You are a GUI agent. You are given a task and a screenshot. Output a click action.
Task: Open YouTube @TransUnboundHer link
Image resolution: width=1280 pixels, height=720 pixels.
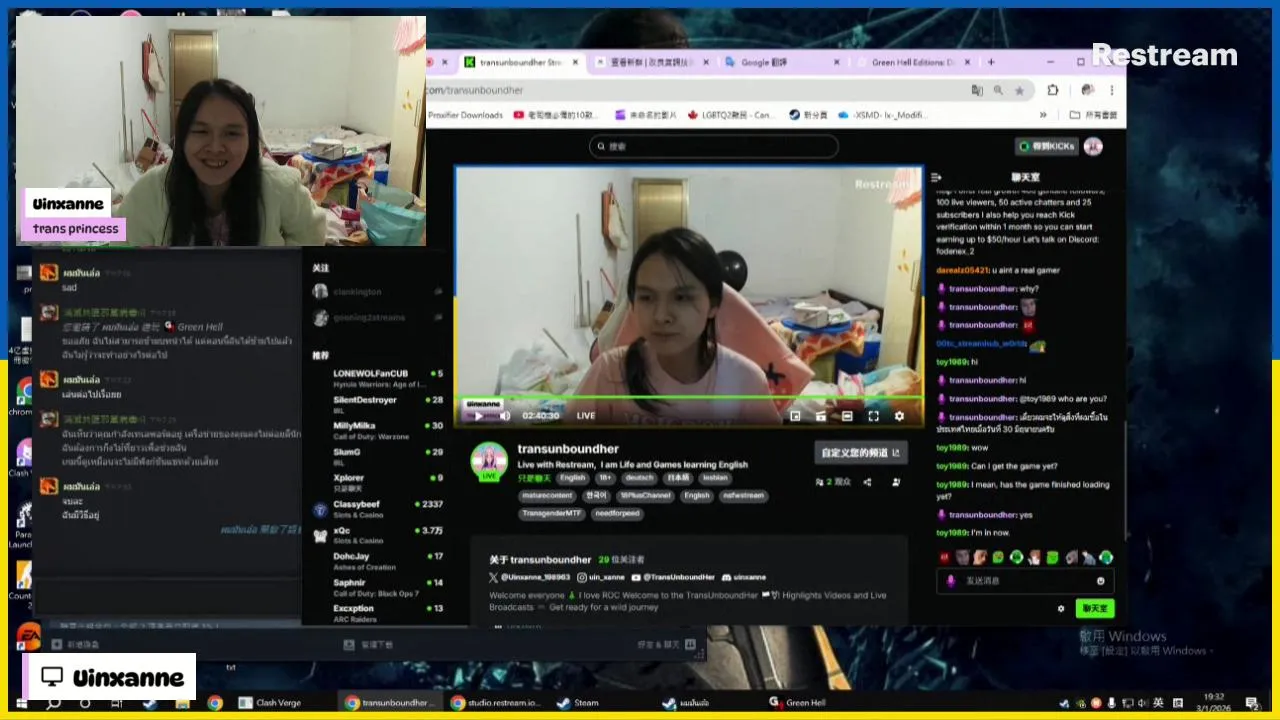[x=673, y=577]
